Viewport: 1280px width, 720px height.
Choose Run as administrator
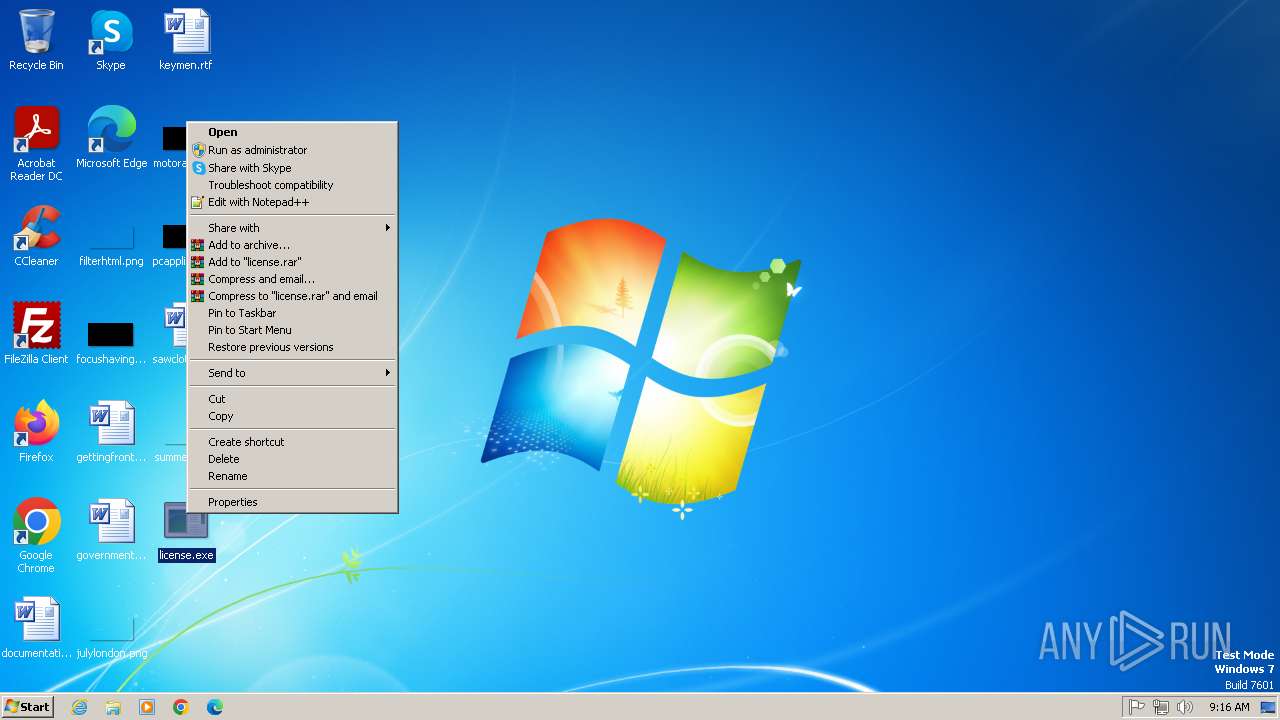[293, 150]
